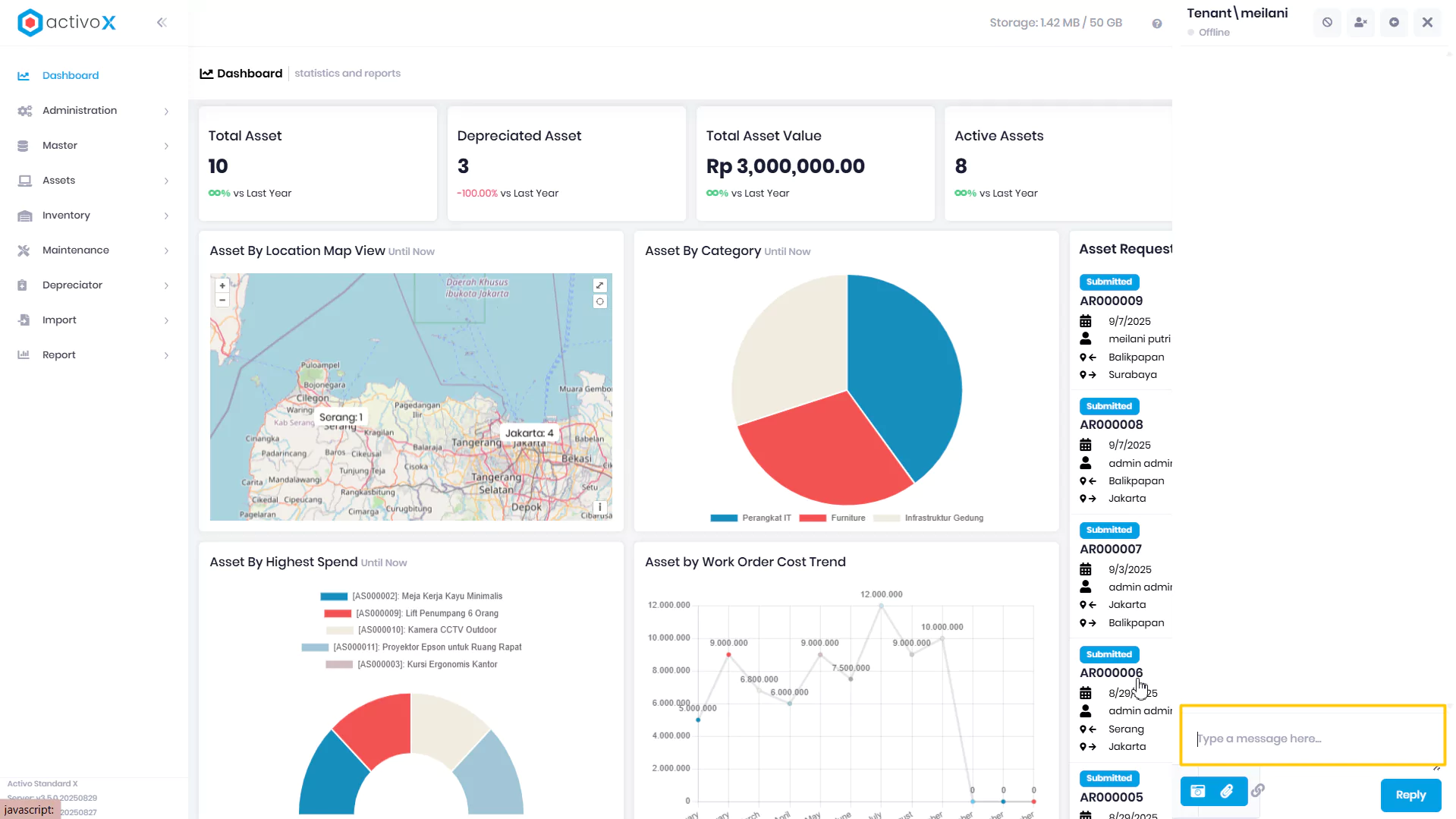Click the activoX logo
Screen dimensions: 1456x819
click(x=67, y=23)
